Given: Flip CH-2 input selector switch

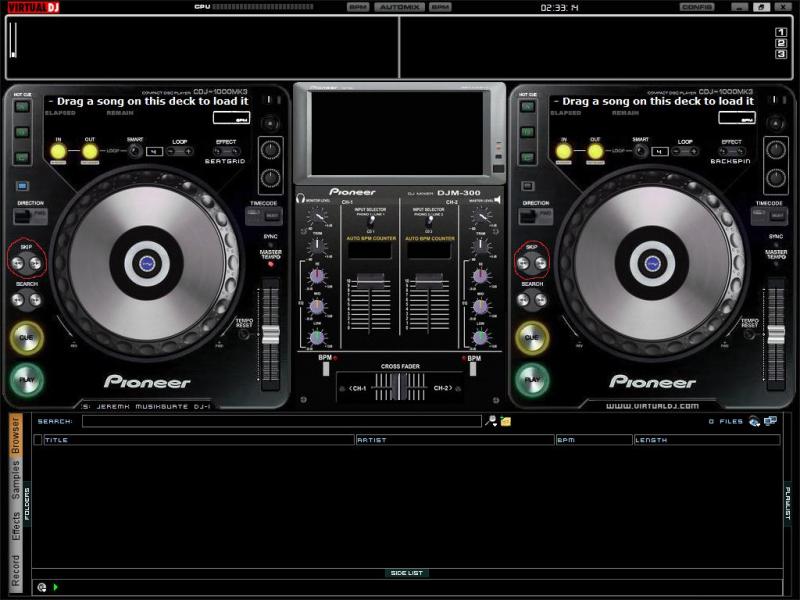Looking at the screenshot, I should (x=430, y=222).
